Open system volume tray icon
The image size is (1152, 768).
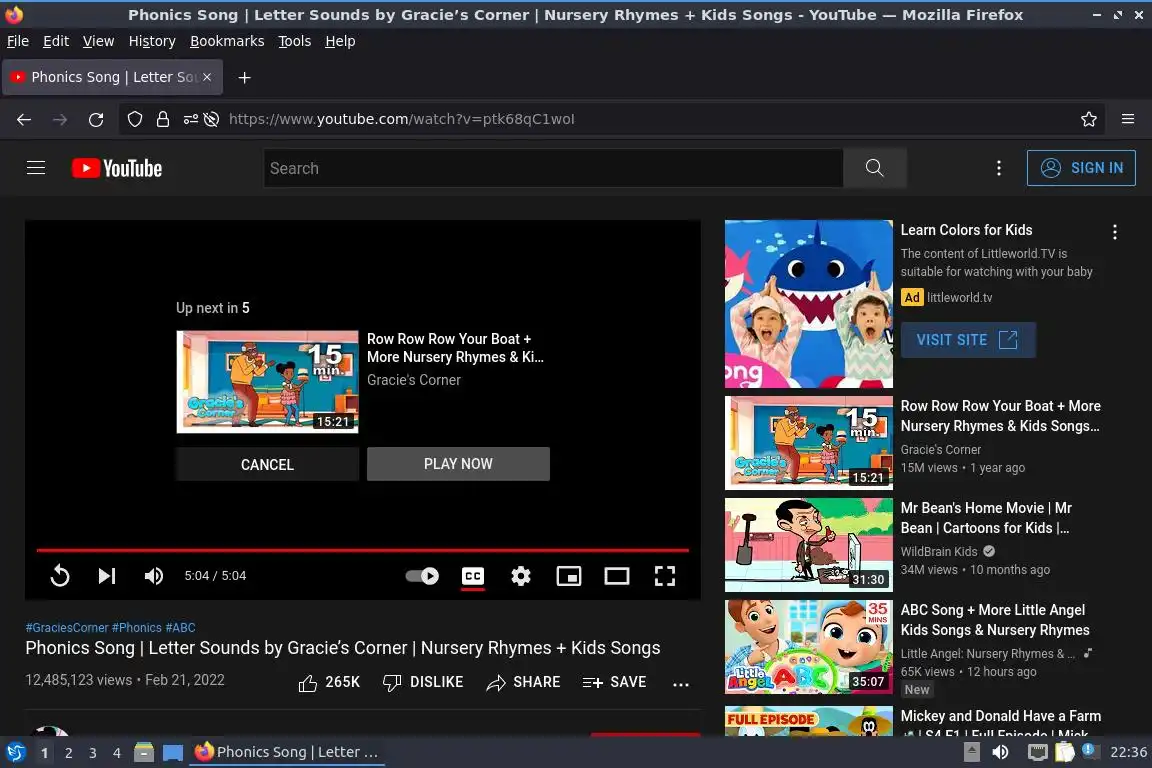pyautogui.click(x=1001, y=752)
